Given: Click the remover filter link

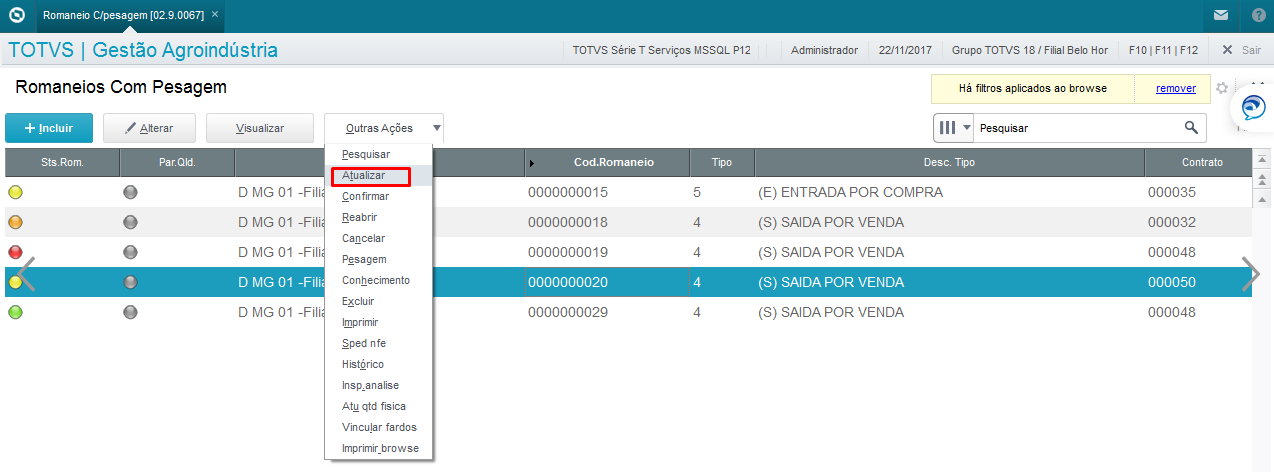Looking at the screenshot, I should 1176,88.
